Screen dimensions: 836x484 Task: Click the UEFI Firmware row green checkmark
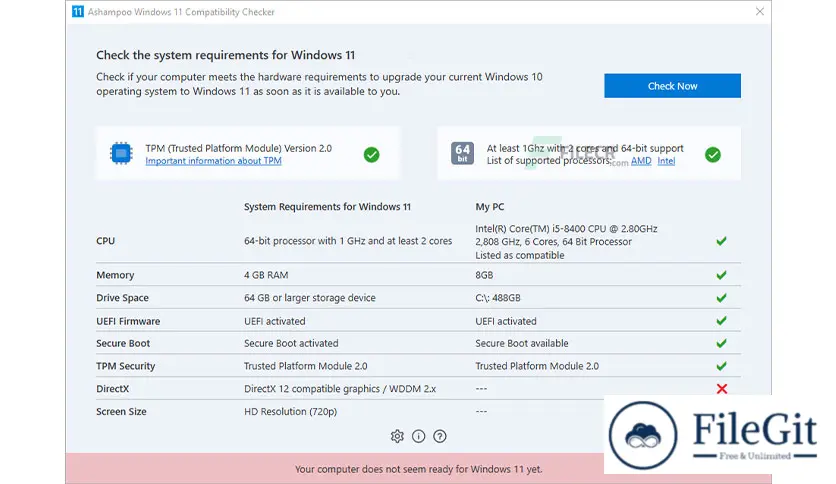[x=721, y=320]
